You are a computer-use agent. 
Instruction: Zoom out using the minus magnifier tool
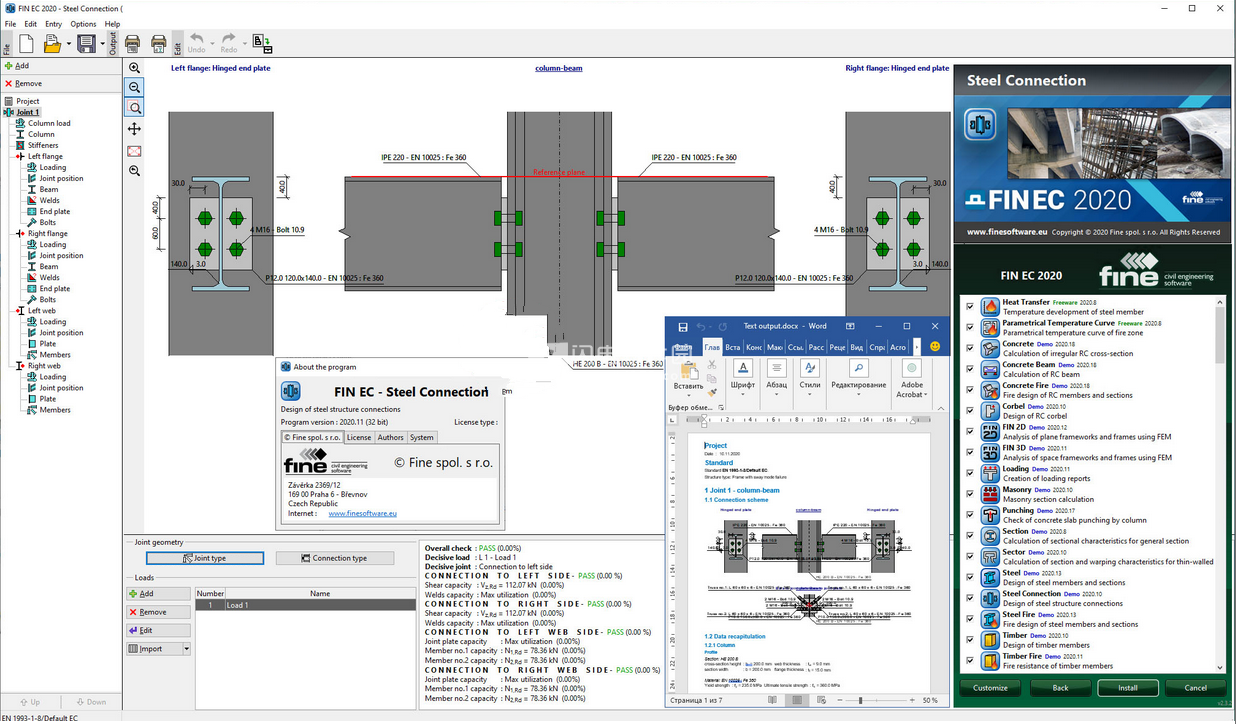[134, 88]
